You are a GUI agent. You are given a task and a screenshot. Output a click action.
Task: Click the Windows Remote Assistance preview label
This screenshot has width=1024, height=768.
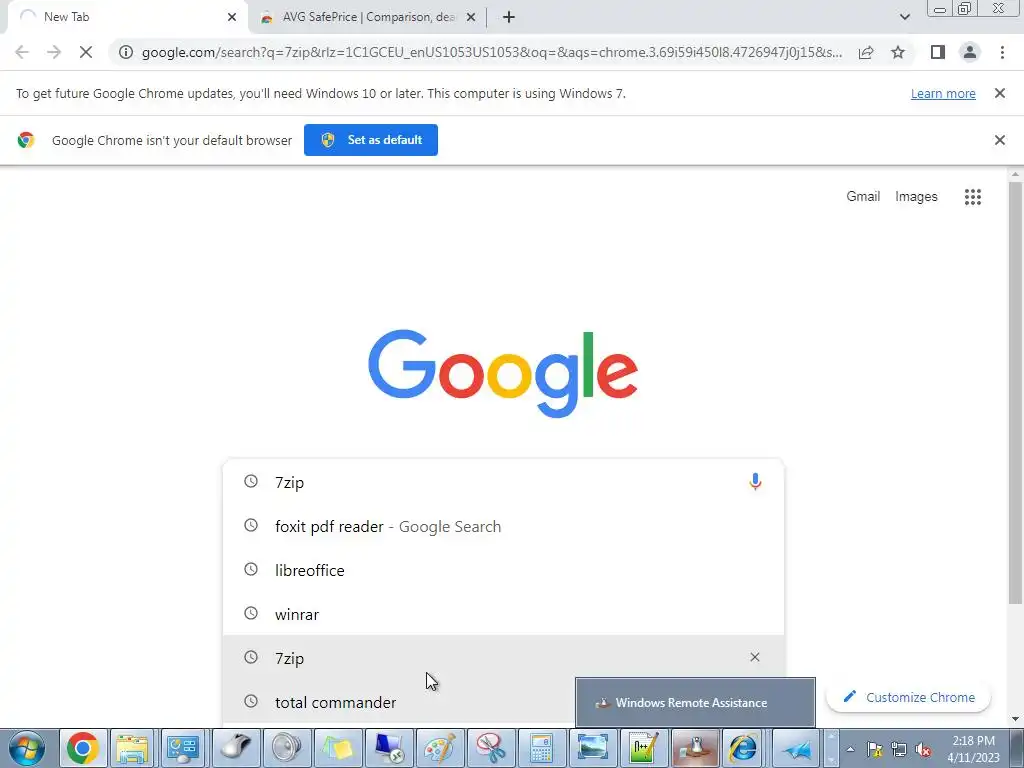tap(695, 703)
